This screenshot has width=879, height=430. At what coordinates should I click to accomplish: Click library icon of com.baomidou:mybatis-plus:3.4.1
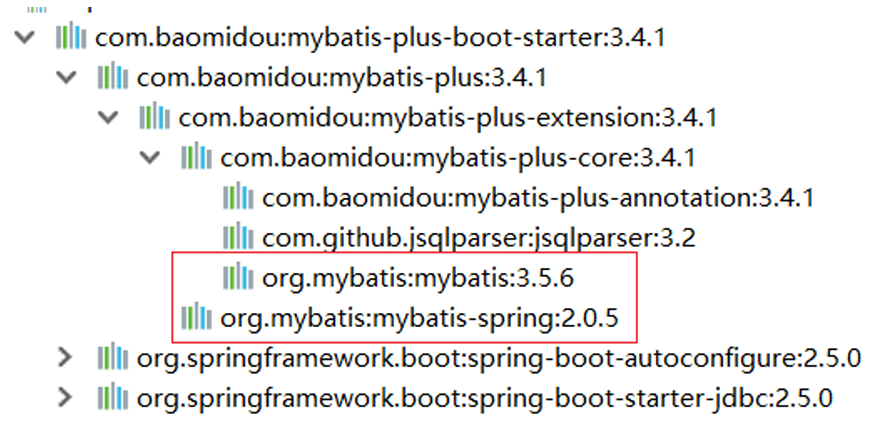[x=113, y=77]
